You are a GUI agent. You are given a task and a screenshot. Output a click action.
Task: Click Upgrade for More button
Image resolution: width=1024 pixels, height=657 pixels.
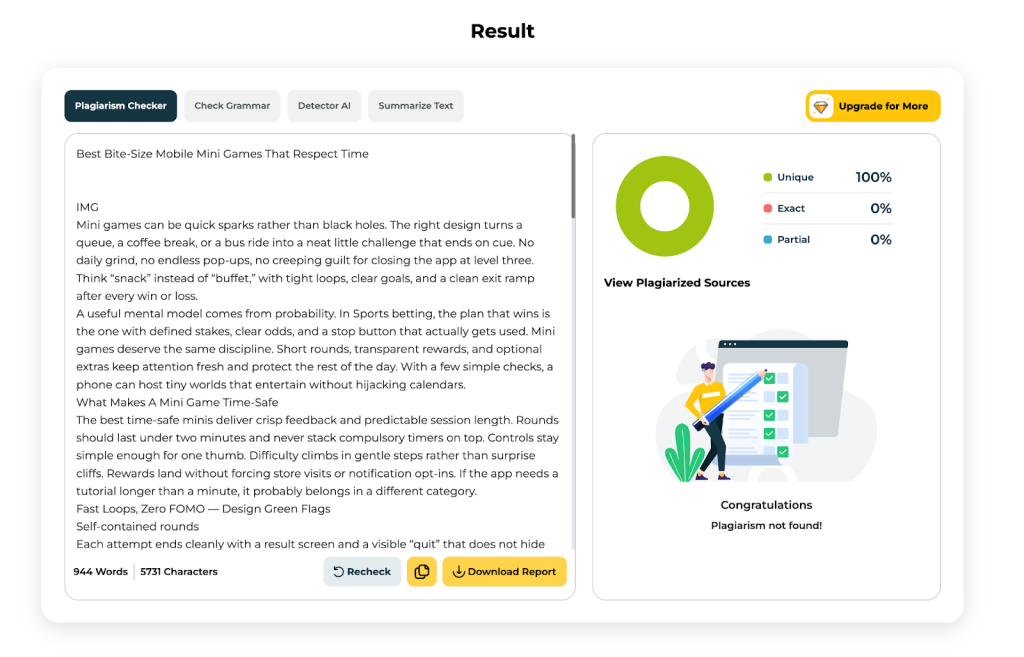pyautogui.click(x=873, y=106)
